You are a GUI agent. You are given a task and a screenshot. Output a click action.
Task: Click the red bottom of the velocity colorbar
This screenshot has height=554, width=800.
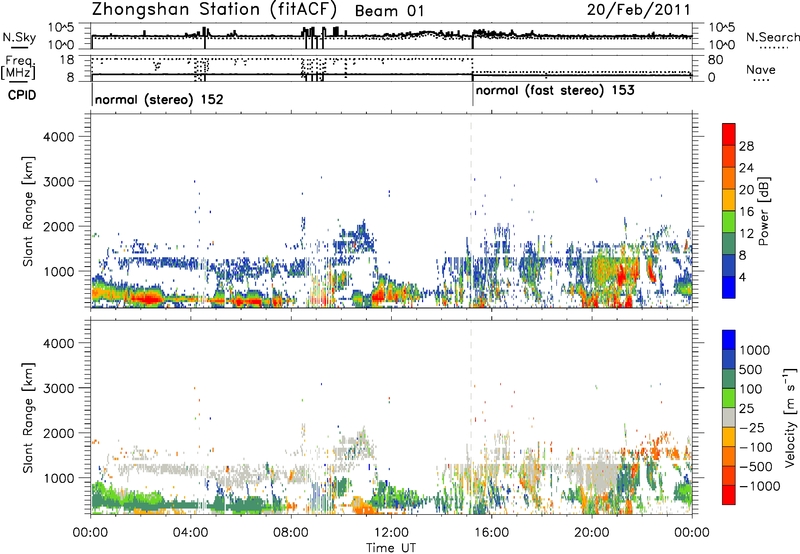pos(729,495)
